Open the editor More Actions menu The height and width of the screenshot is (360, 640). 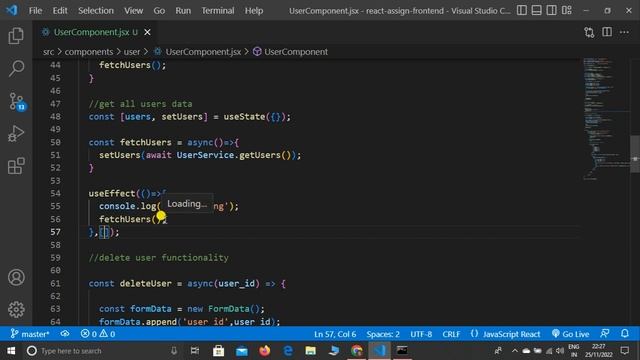click(624, 32)
